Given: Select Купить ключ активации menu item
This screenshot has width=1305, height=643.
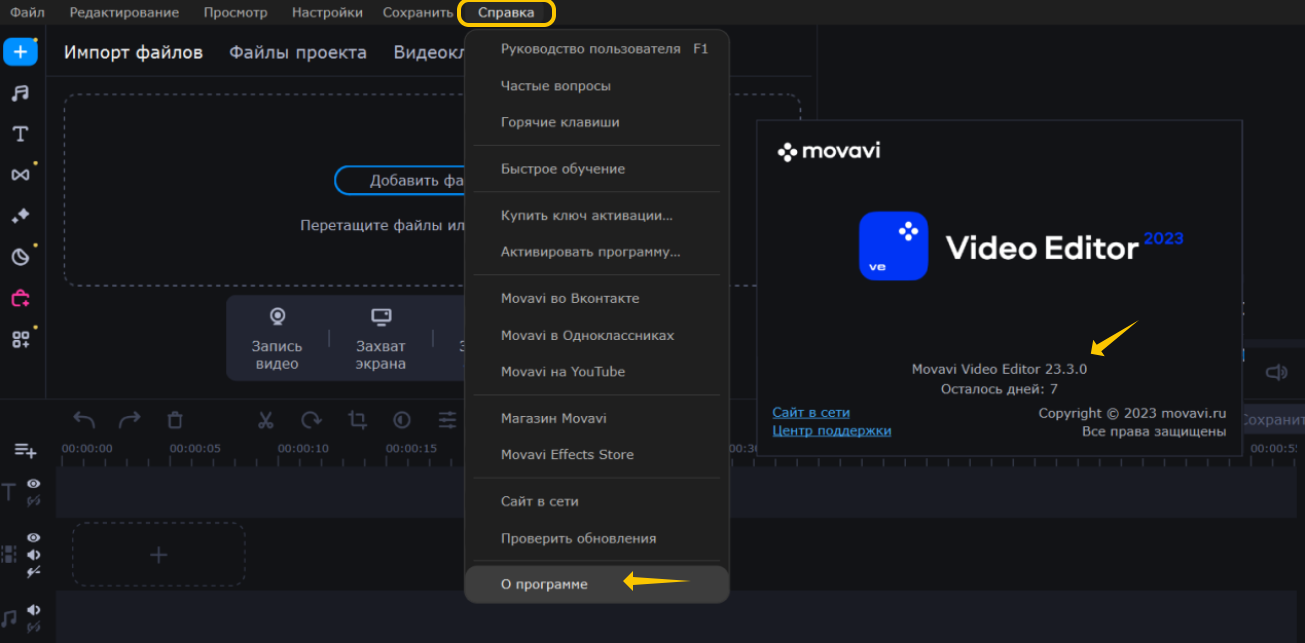Looking at the screenshot, I should pyautogui.click(x=597, y=215).
